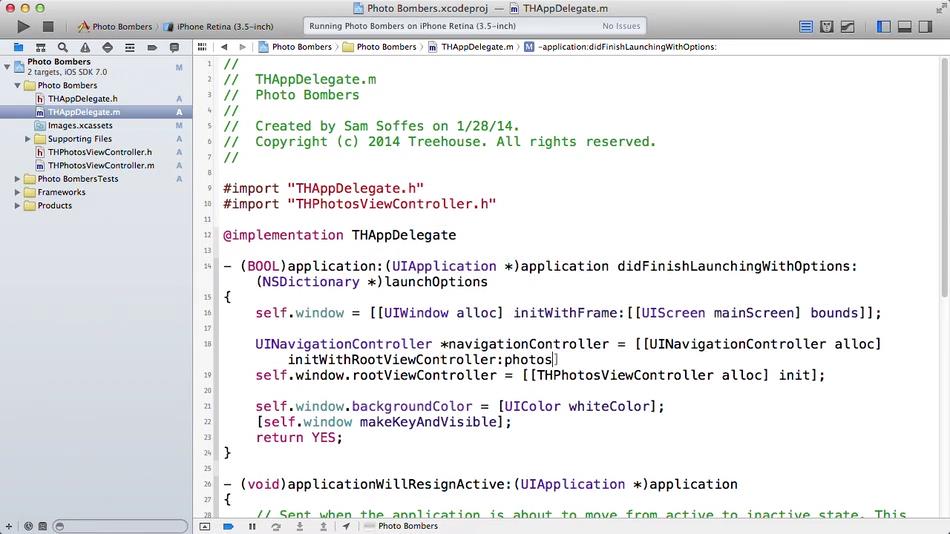Stop the running app with Stop button
Image resolution: width=950 pixels, height=534 pixels.
(x=48, y=27)
